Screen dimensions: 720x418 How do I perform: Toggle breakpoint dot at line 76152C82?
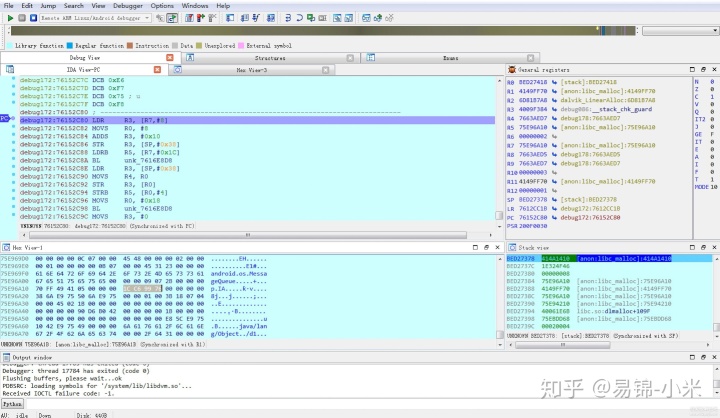(x=13, y=128)
